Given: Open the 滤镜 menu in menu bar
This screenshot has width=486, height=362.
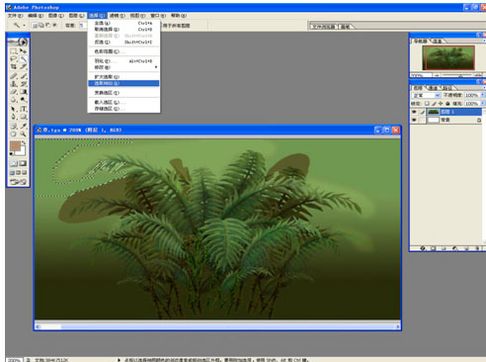Looking at the screenshot, I should 117,16.
